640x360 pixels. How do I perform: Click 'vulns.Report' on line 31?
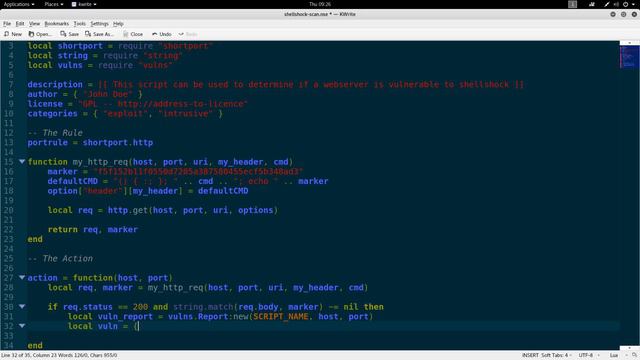pyautogui.click(x=198, y=316)
